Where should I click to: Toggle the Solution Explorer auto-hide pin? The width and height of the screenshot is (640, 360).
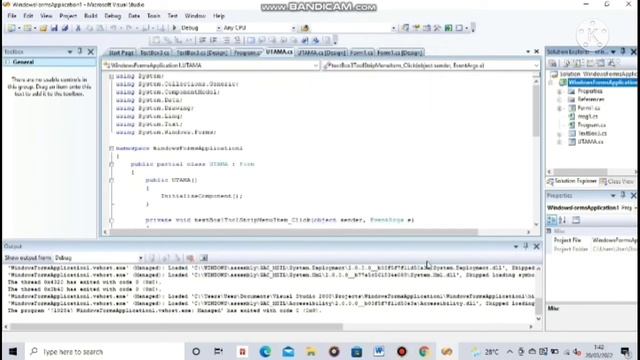pyautogui.click(x=623, y=51)
